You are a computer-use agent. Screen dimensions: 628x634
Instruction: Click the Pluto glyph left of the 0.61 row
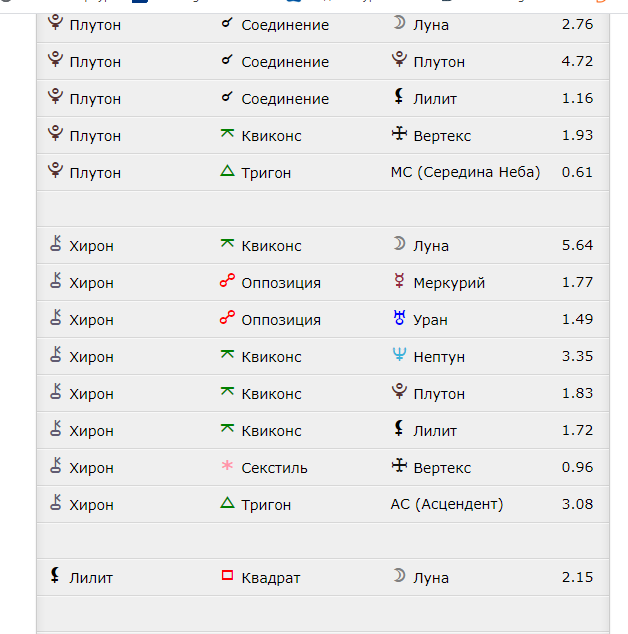[55, 170]
